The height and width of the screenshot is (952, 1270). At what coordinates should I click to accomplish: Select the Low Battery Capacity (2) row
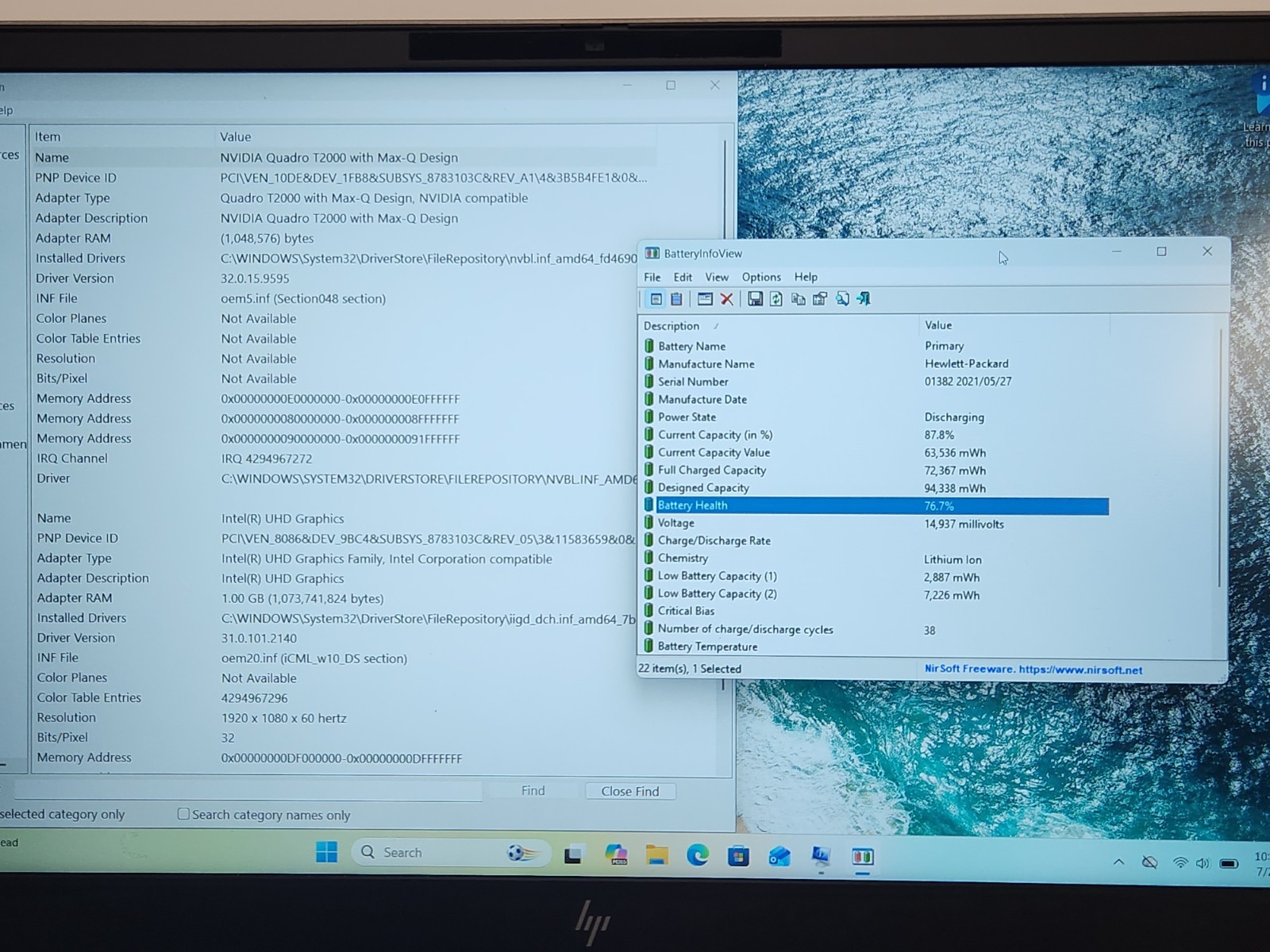coord(875,593)
